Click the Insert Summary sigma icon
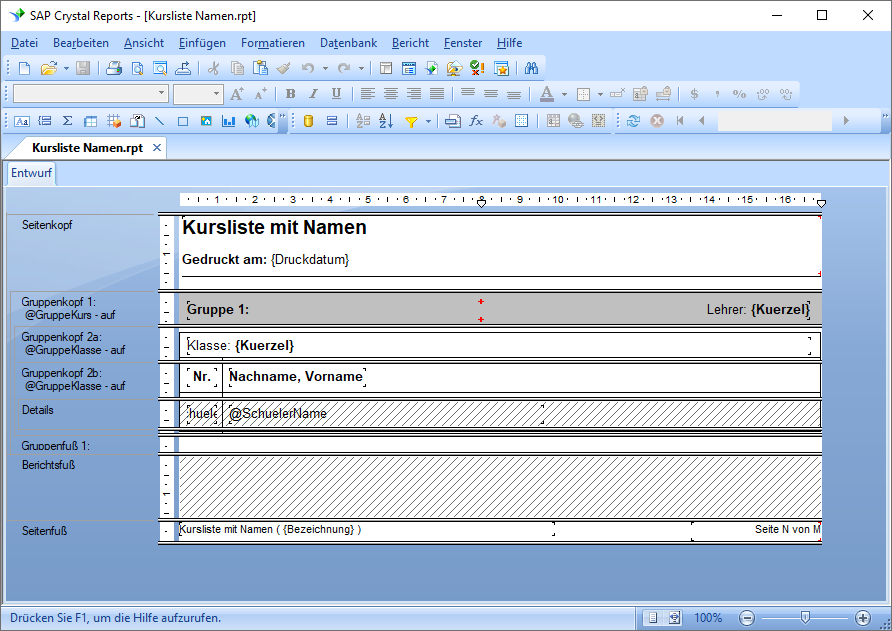This screenshot has width=892, height=631. click(x=68, y=121)
